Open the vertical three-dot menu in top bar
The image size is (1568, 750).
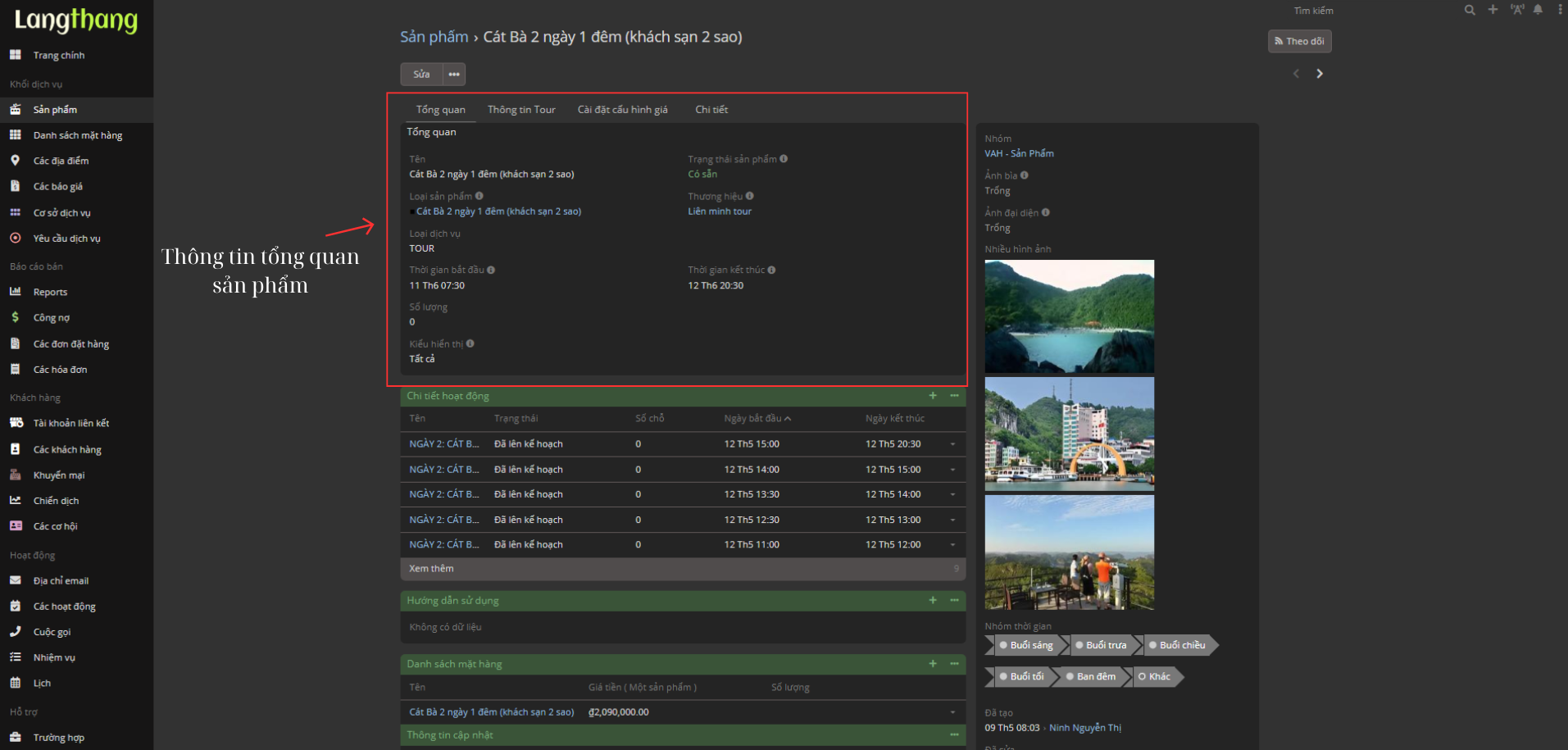[x=1560, y=10]
